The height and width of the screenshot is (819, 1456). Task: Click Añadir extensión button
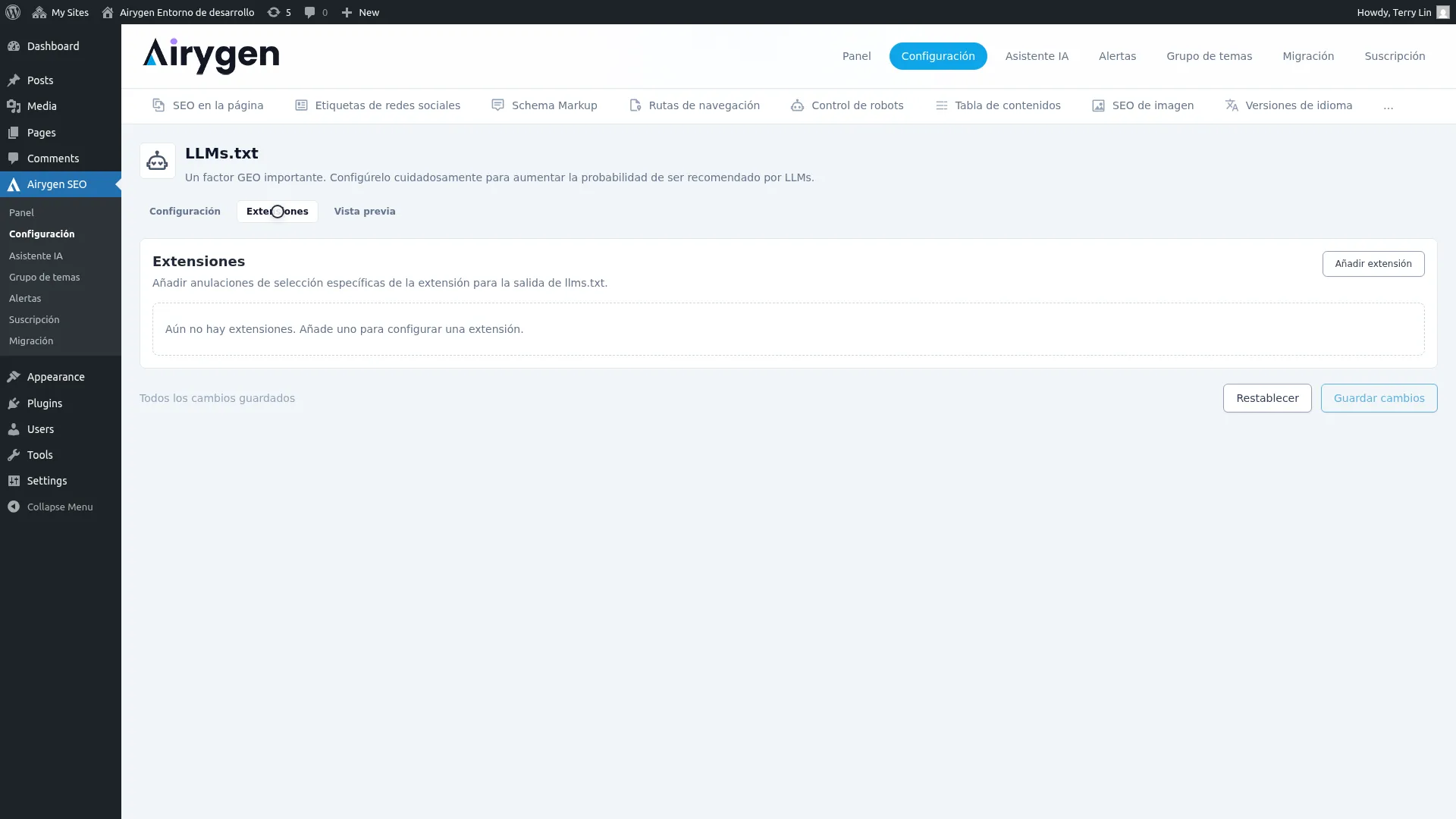[1373, 264]
